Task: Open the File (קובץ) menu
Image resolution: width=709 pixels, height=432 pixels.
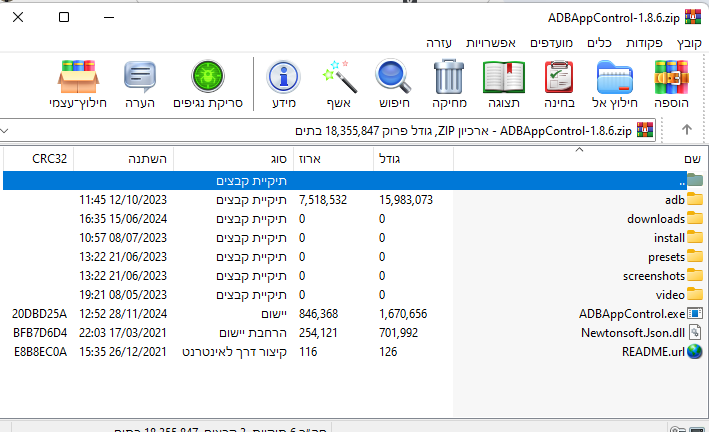Action: click(690, 43)
